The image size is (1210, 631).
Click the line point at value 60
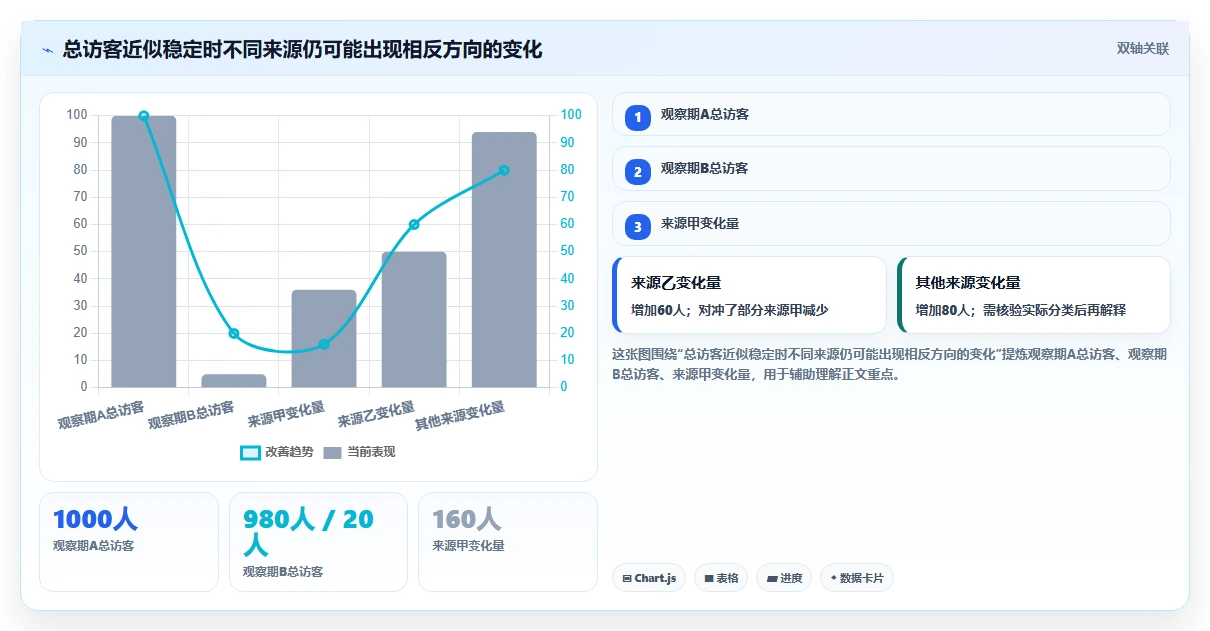coord(414,224)
